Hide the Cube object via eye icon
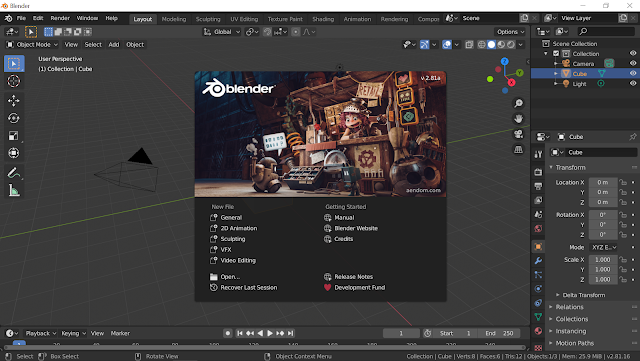Image resolution: width=640 pixels, height=361 pixels. tap(633, 74)
